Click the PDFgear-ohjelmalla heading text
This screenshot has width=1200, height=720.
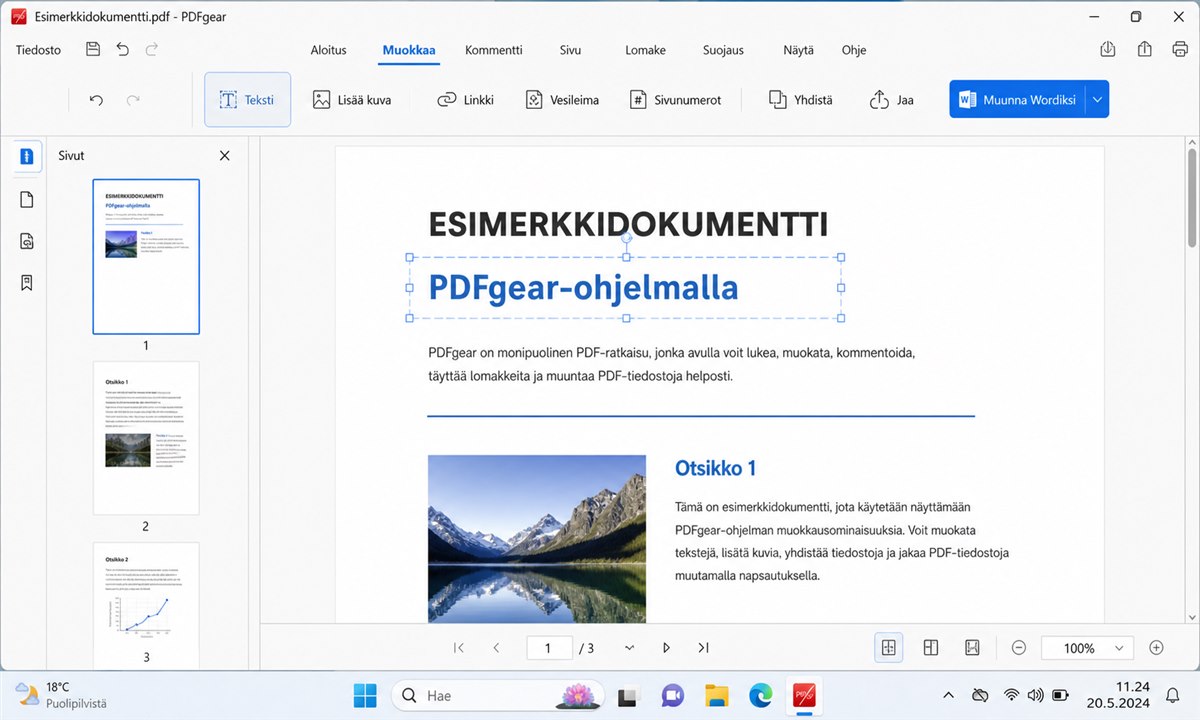pyautogui.click(x=583, y=288)
